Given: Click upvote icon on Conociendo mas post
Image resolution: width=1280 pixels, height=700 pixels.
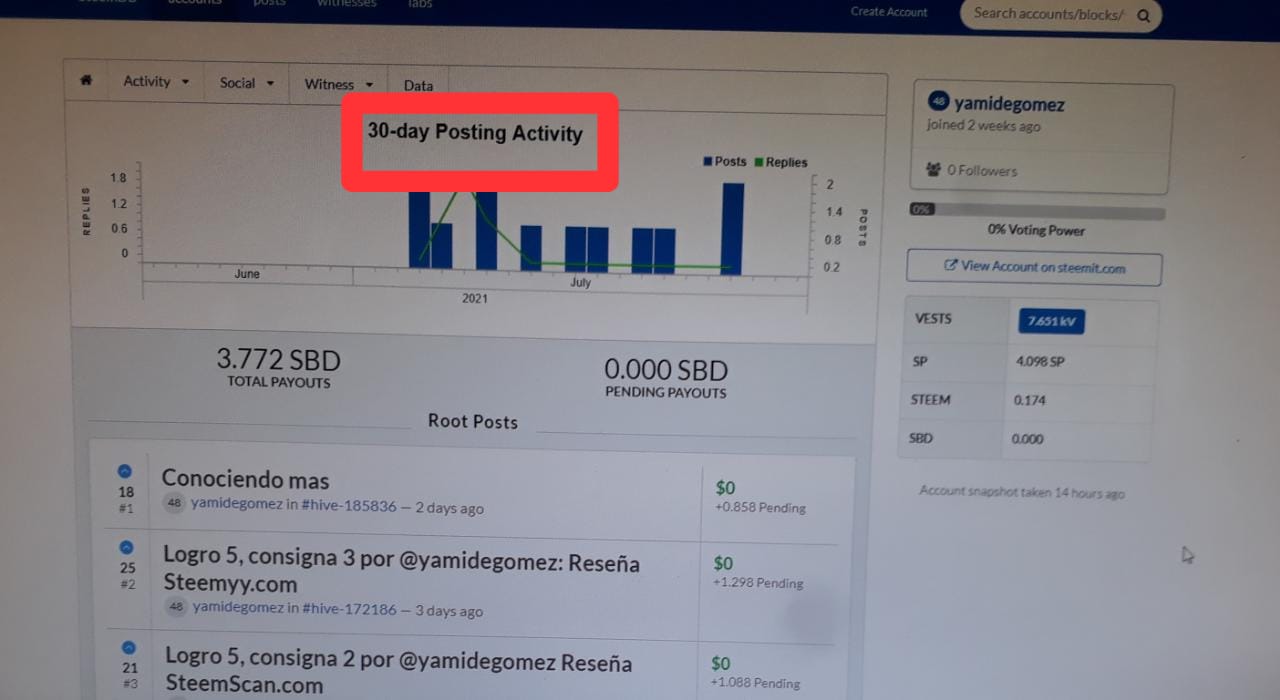Looking at the screenshot, I should (x=124, y=471).
